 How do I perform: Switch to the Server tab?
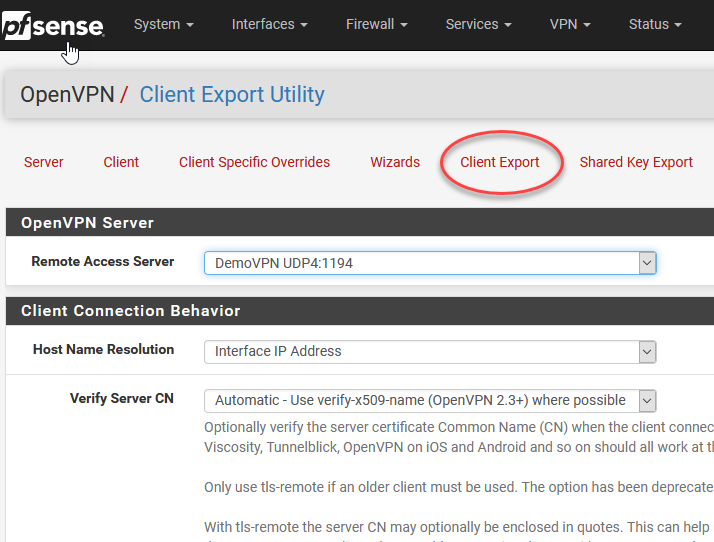coord(44,162)
